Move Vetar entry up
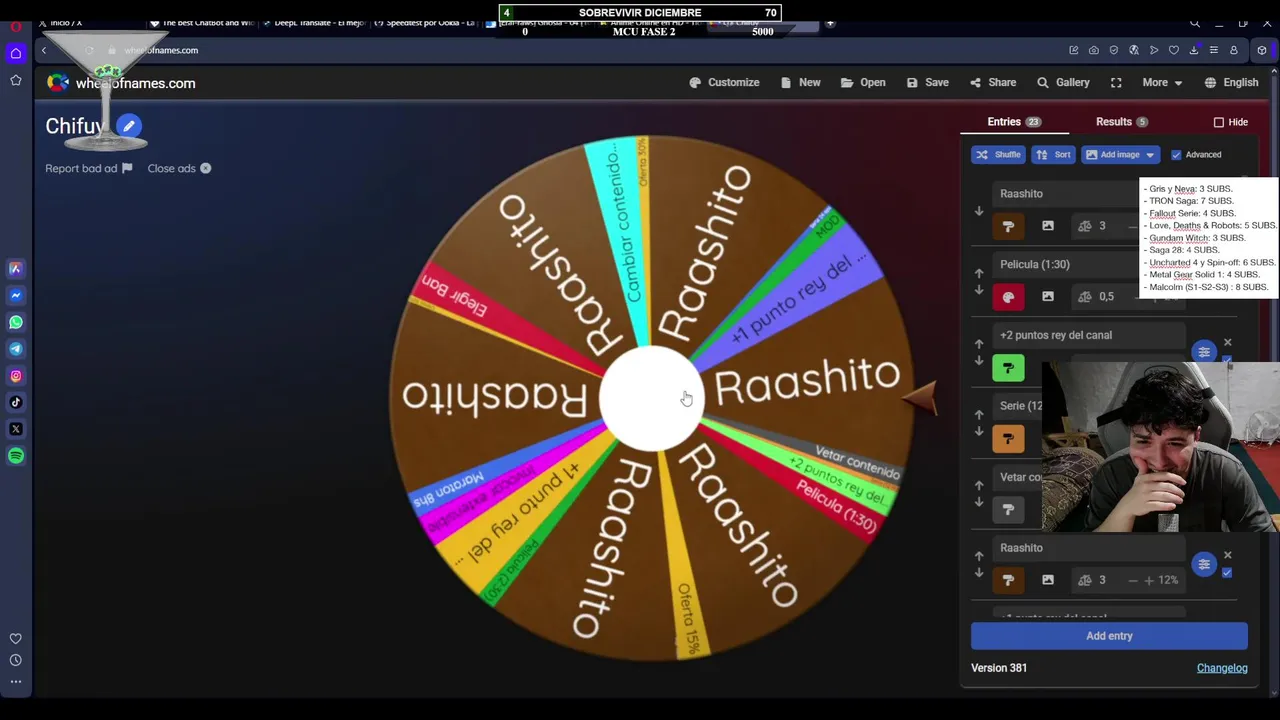Image resolution: width=1280 pixels, height=720 pixels. coord(979,485)
